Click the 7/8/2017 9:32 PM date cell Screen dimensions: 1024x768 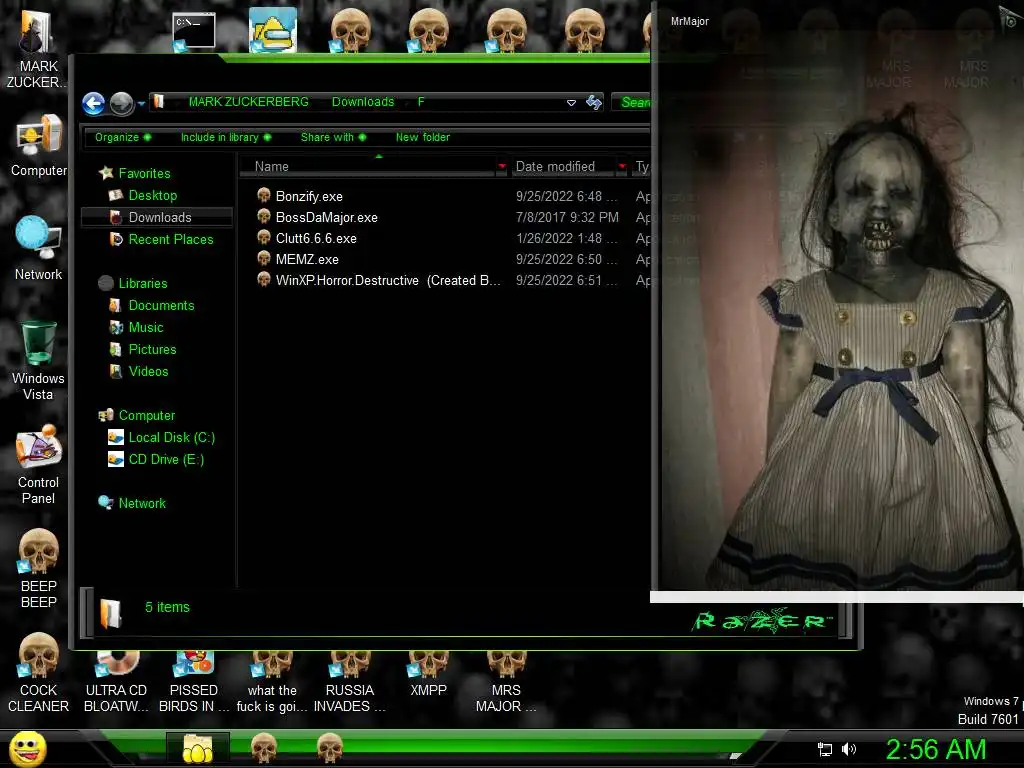click(x=567, y=217)
